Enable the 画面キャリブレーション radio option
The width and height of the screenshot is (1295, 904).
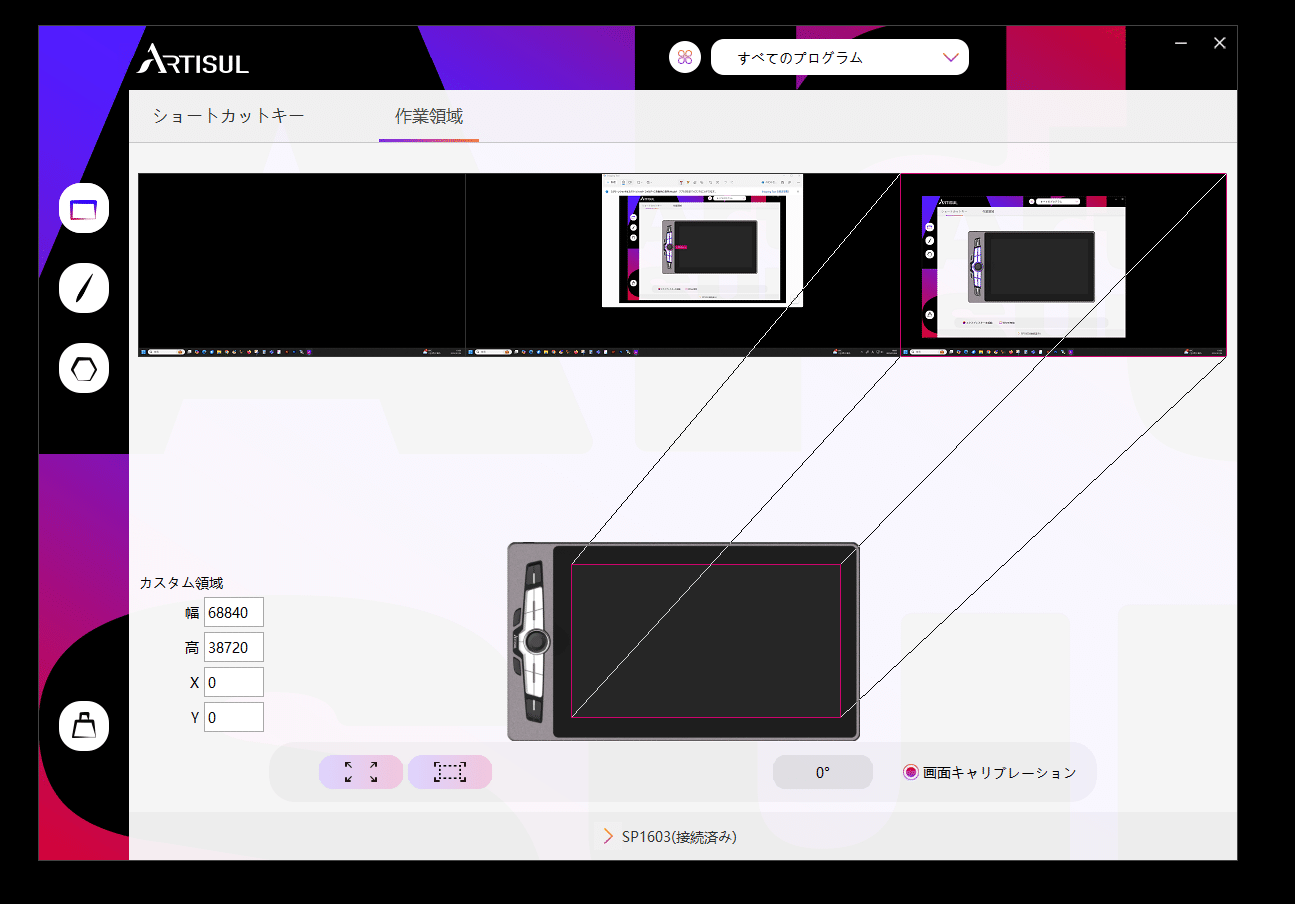(911, 772)
